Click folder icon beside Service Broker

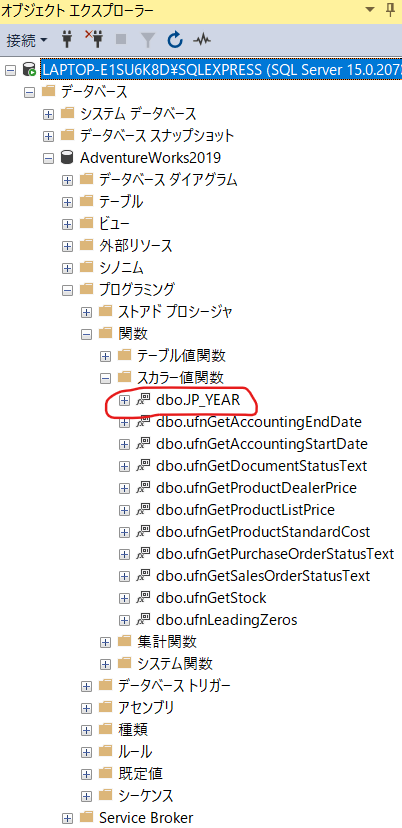coord(87,817)
